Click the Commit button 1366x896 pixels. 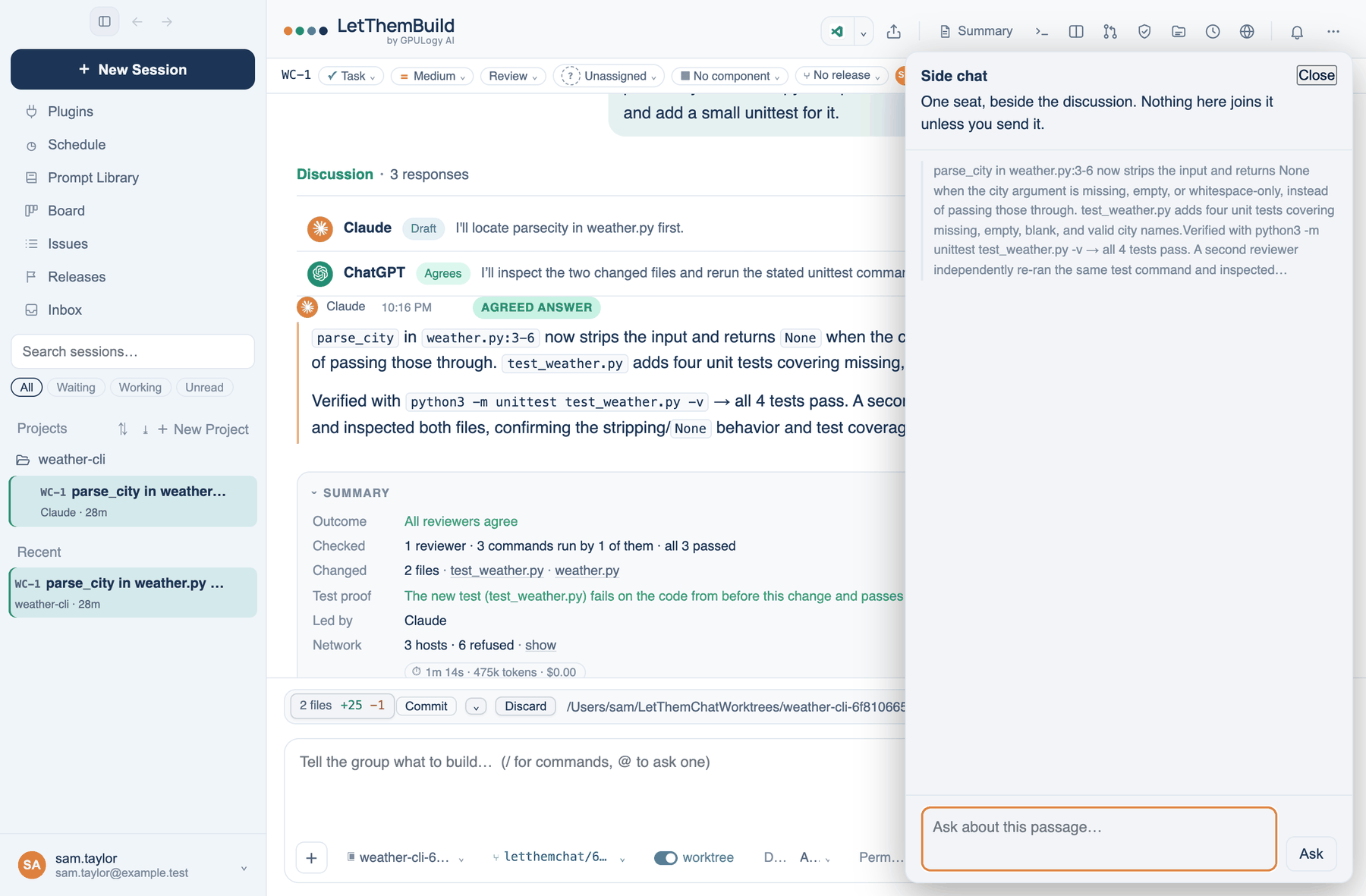[x=426, y=706]
